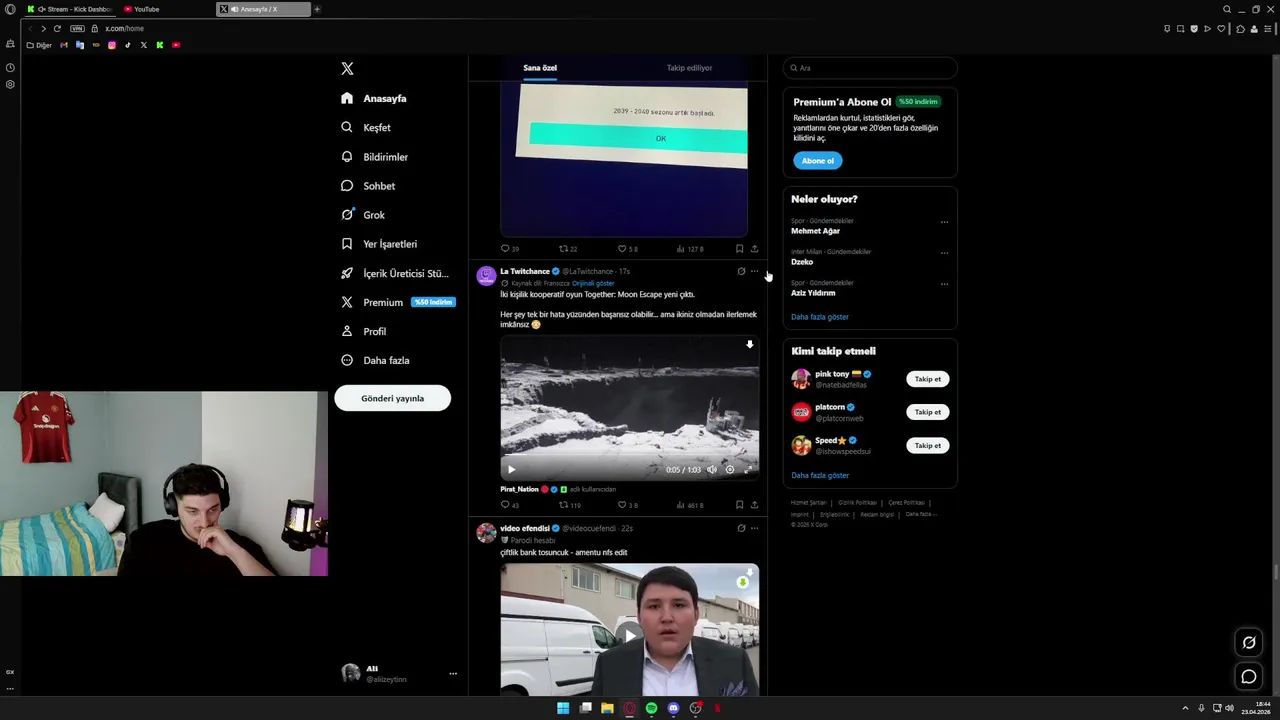Click Daha fazla göster under suggestions
The image size is (1280, 720).
click(819, 475)
